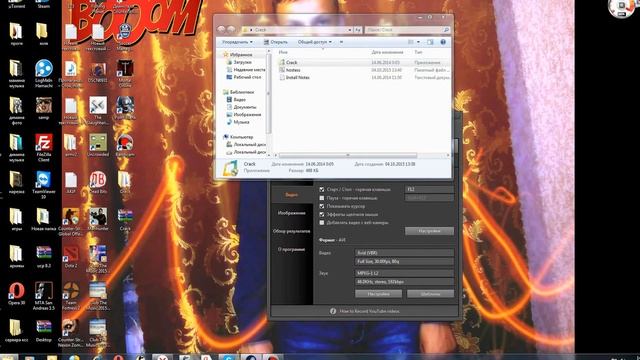The width and height of the screenshot is (640, 360).
Task: Toggle the Explorer preview pane icon
Action: click(430, 42)
